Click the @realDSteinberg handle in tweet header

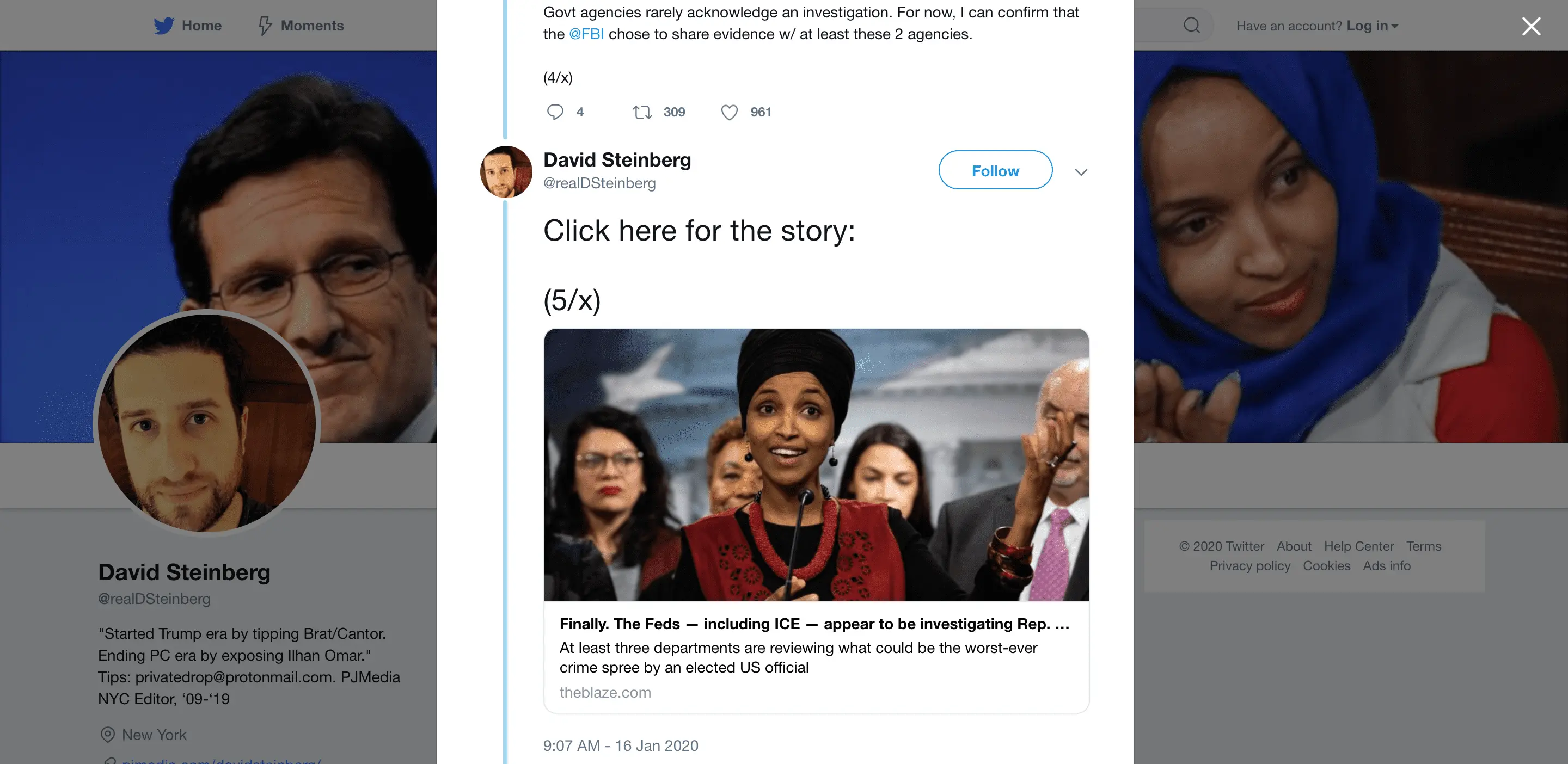click(x=599, y=183)
